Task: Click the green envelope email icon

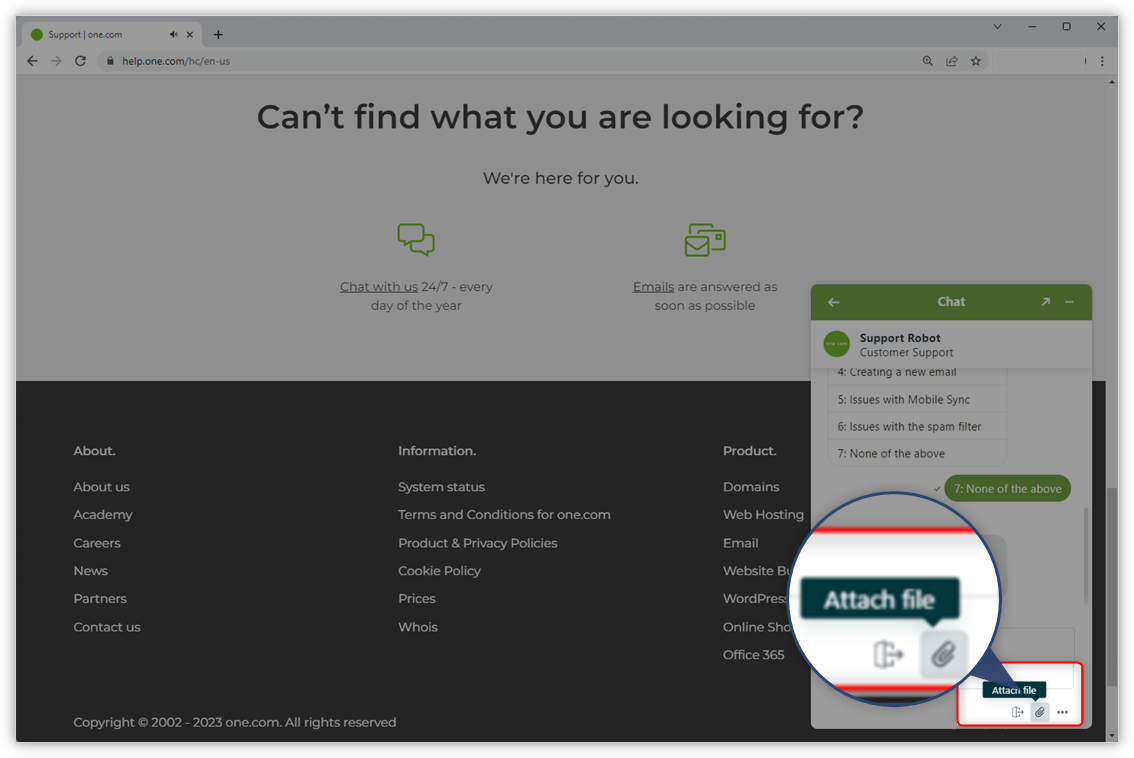Action: pos(704,238)
